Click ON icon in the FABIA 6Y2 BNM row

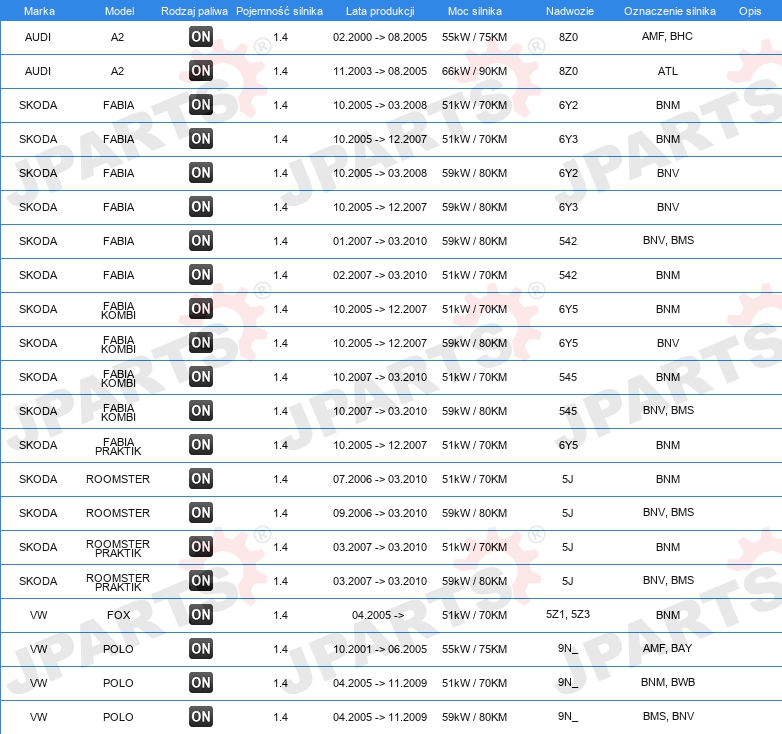(201, 104)
